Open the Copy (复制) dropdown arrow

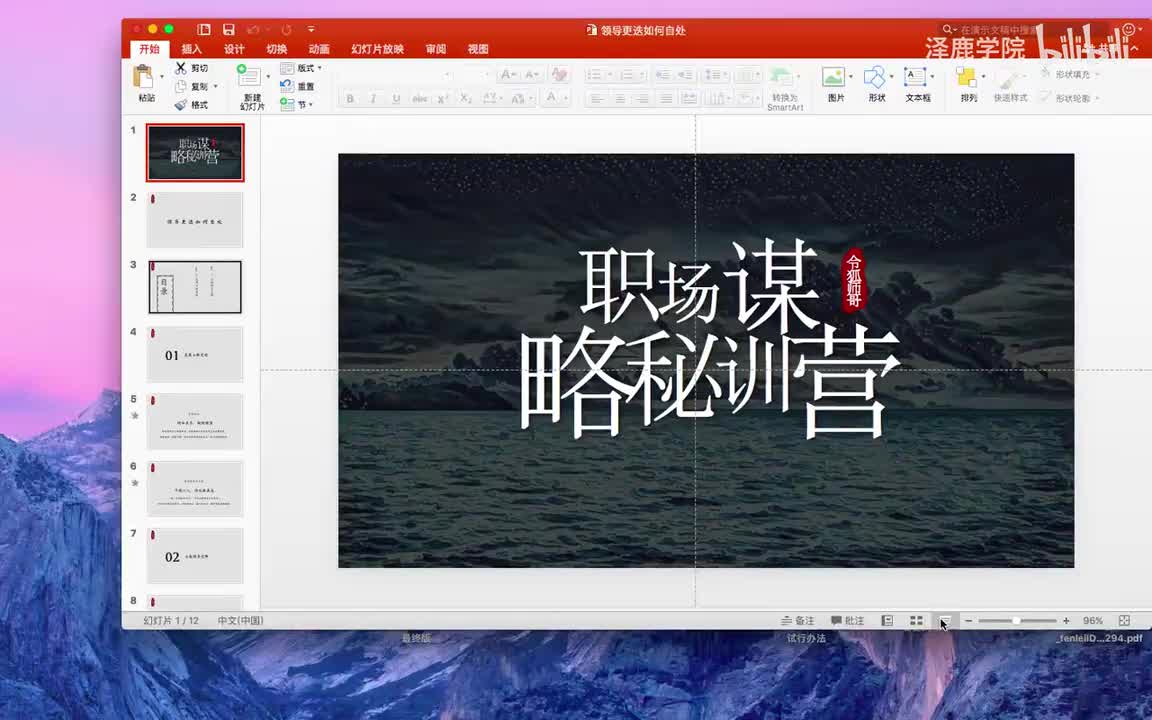click(x=215, y=87)
